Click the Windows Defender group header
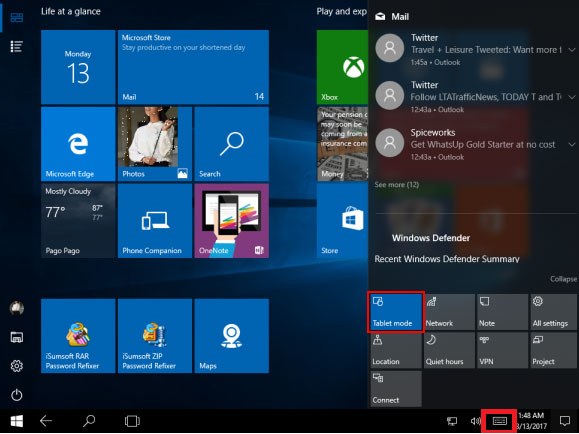This screenshot has width=579, height=434. point(431,238)
